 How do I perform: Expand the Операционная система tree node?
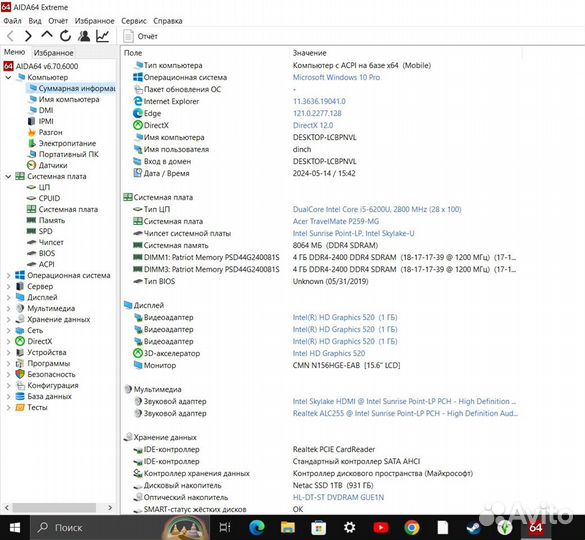[8, 275]
